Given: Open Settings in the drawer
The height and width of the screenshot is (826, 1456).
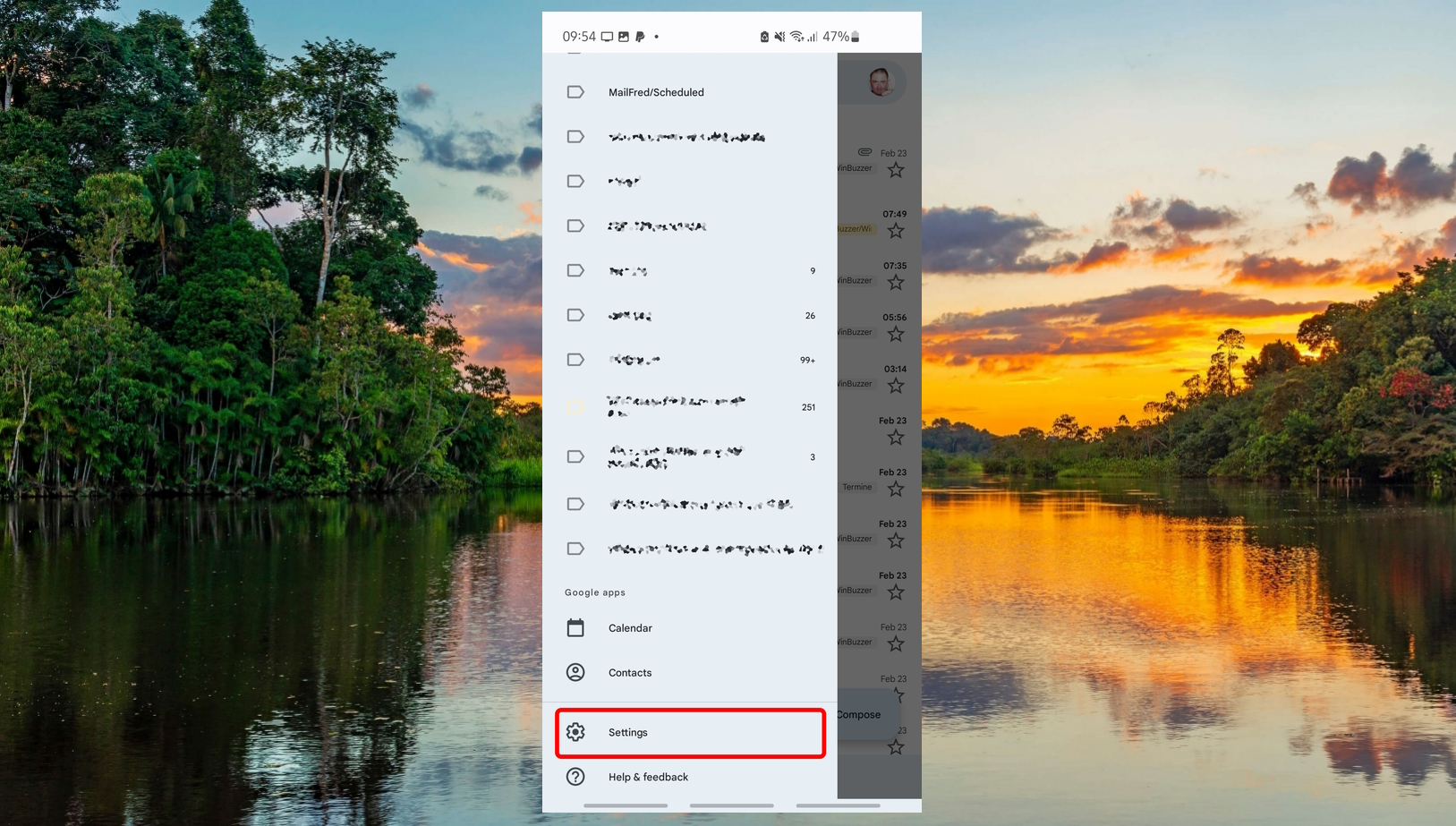Looking at the screenshot, I should [690, 733].
